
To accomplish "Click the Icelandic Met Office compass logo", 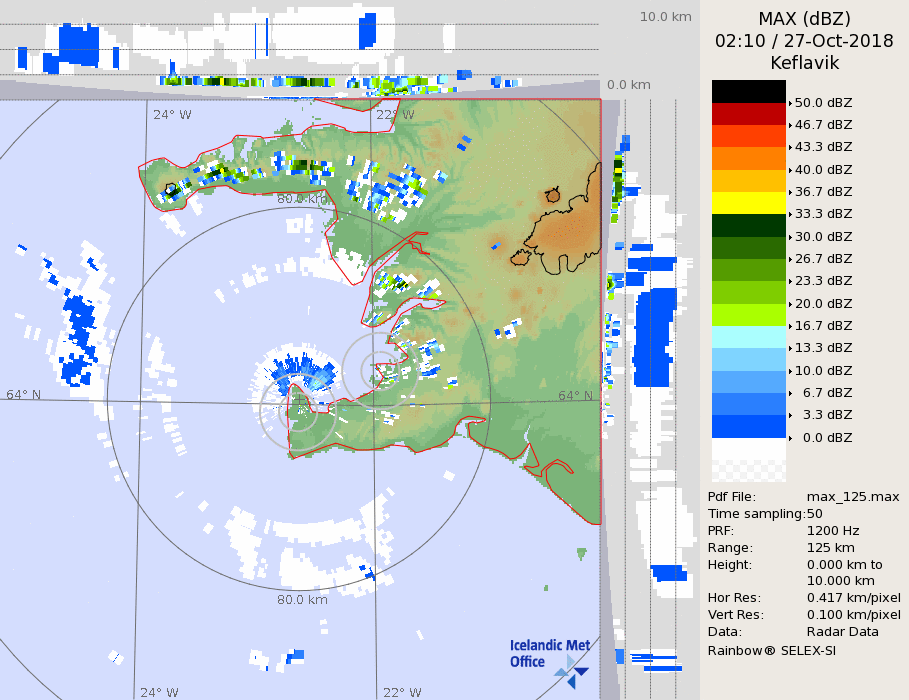I will tap(572, 671).
